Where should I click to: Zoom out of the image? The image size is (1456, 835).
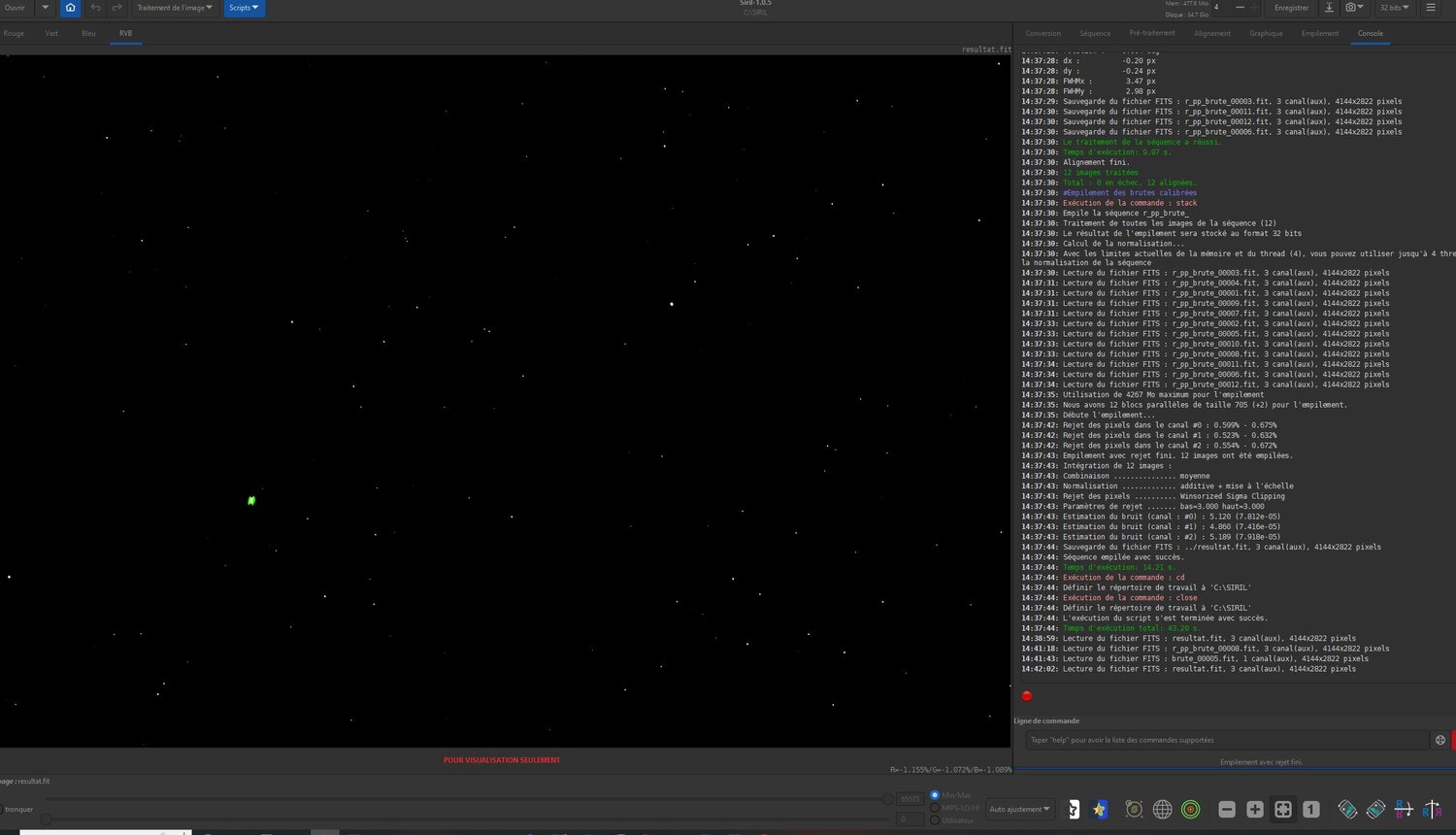click(1227, 809)
